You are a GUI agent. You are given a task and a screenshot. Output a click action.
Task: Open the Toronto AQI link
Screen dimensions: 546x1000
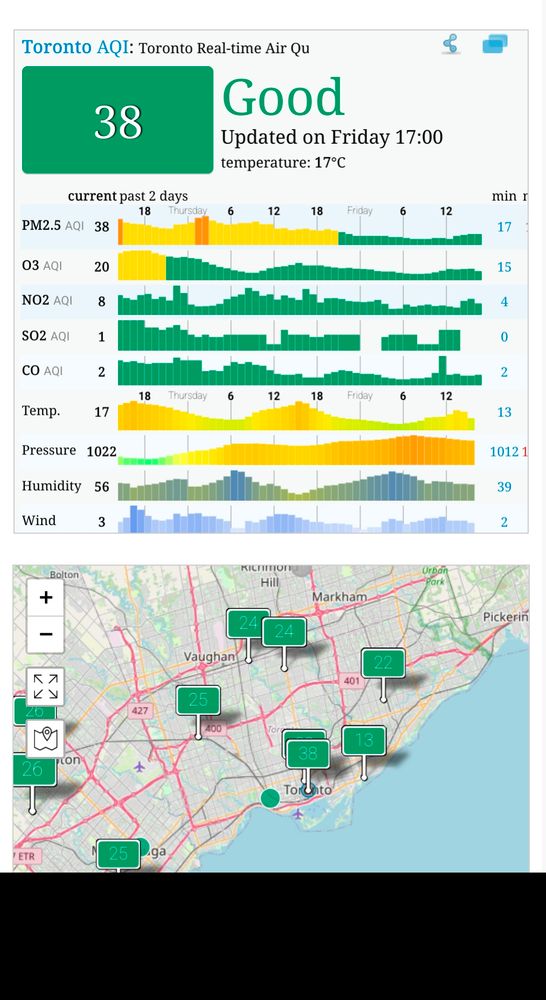pyautogui.click(x=76, y=47)
